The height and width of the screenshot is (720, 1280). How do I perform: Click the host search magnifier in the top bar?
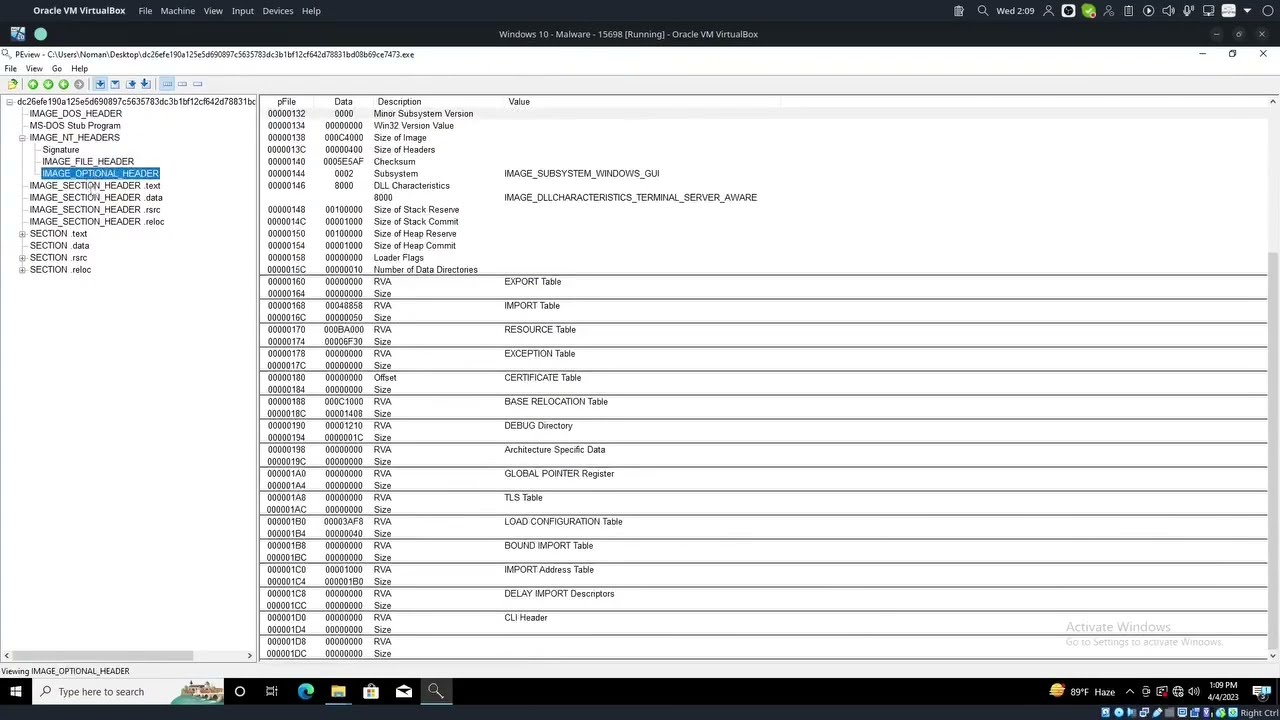click(x=983, y=11)
